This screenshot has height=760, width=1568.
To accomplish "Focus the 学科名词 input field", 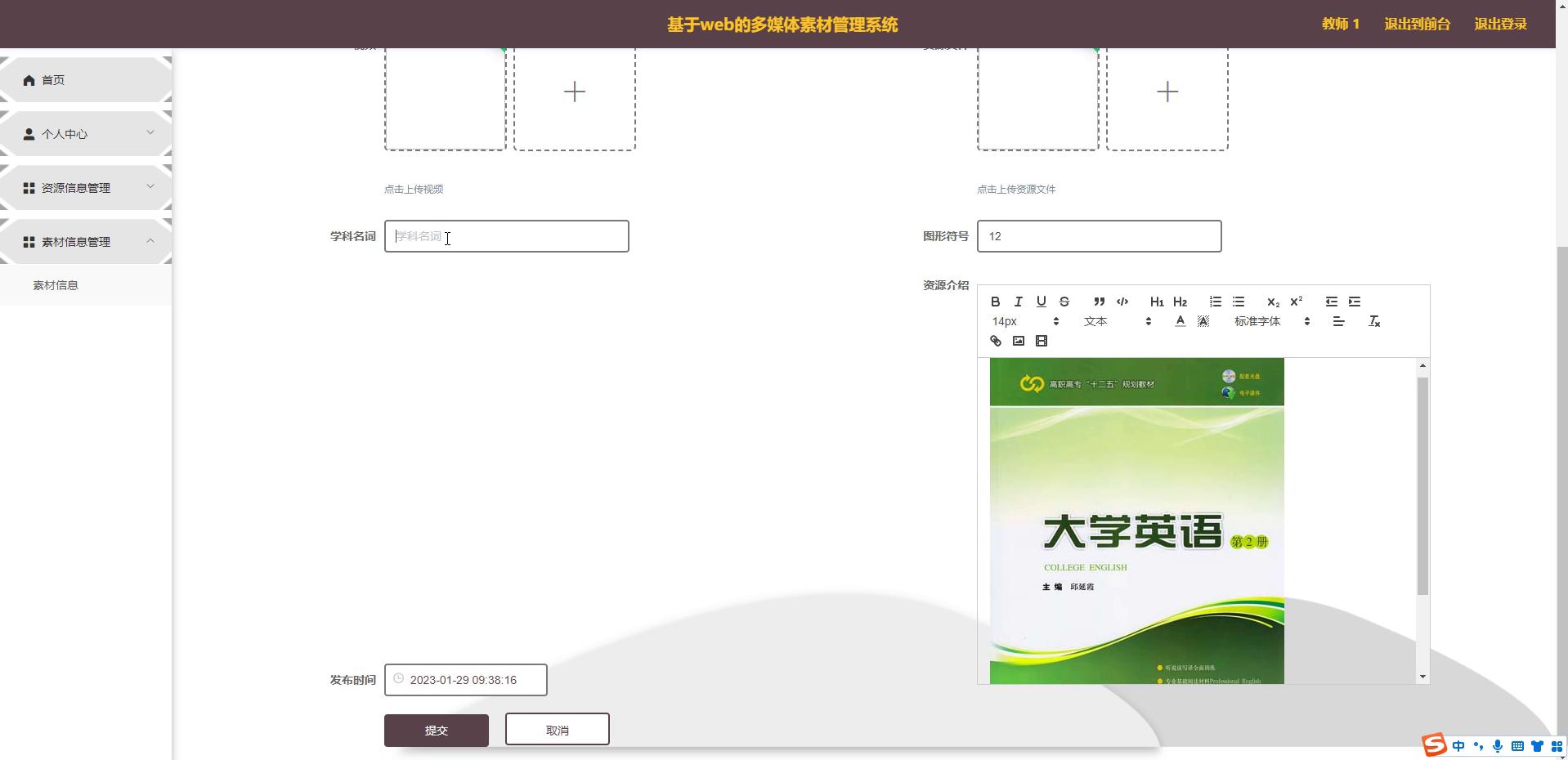I will [x=507, y=236].
